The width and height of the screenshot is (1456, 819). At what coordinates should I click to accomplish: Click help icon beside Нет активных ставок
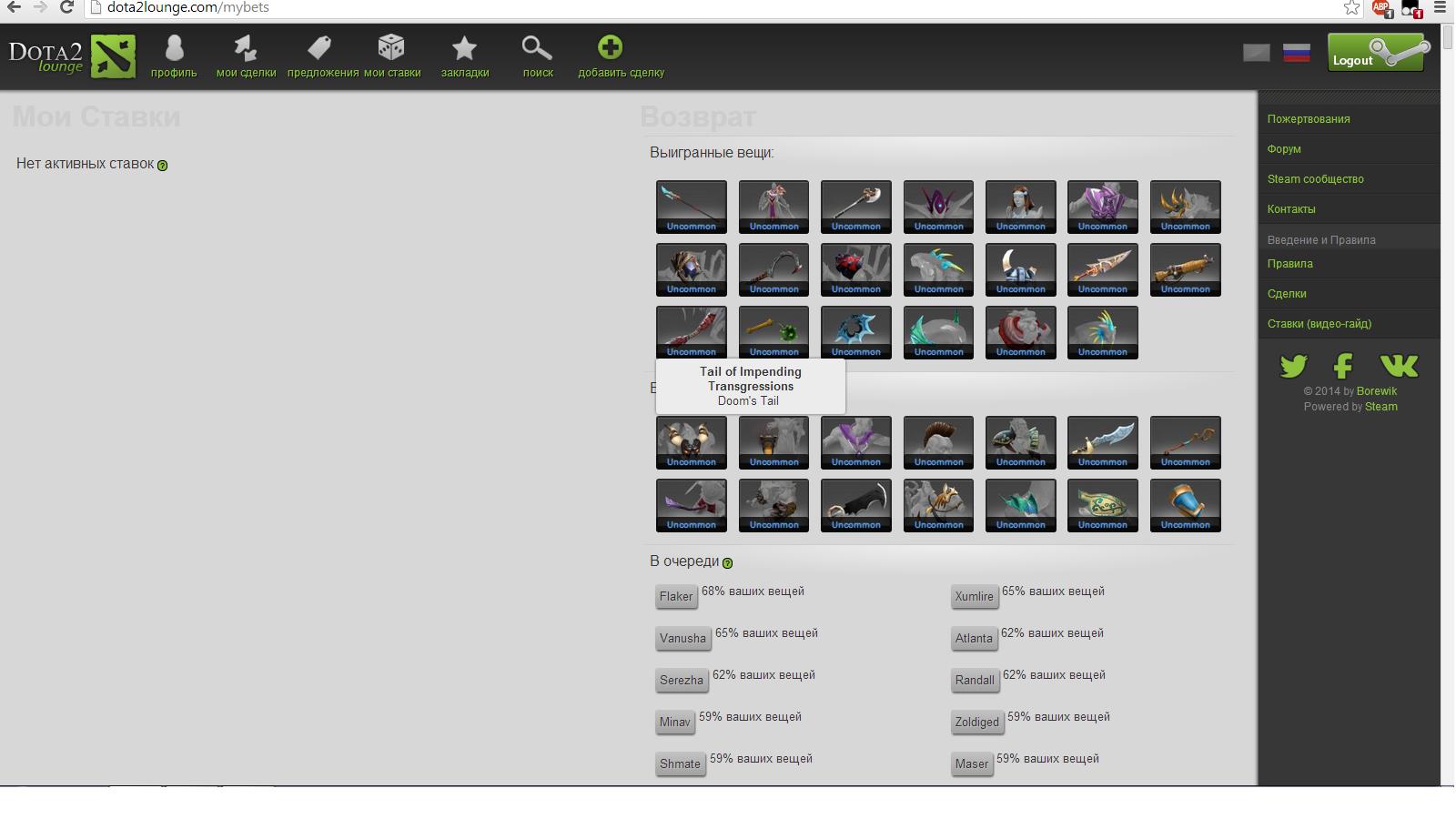point(163,166)
